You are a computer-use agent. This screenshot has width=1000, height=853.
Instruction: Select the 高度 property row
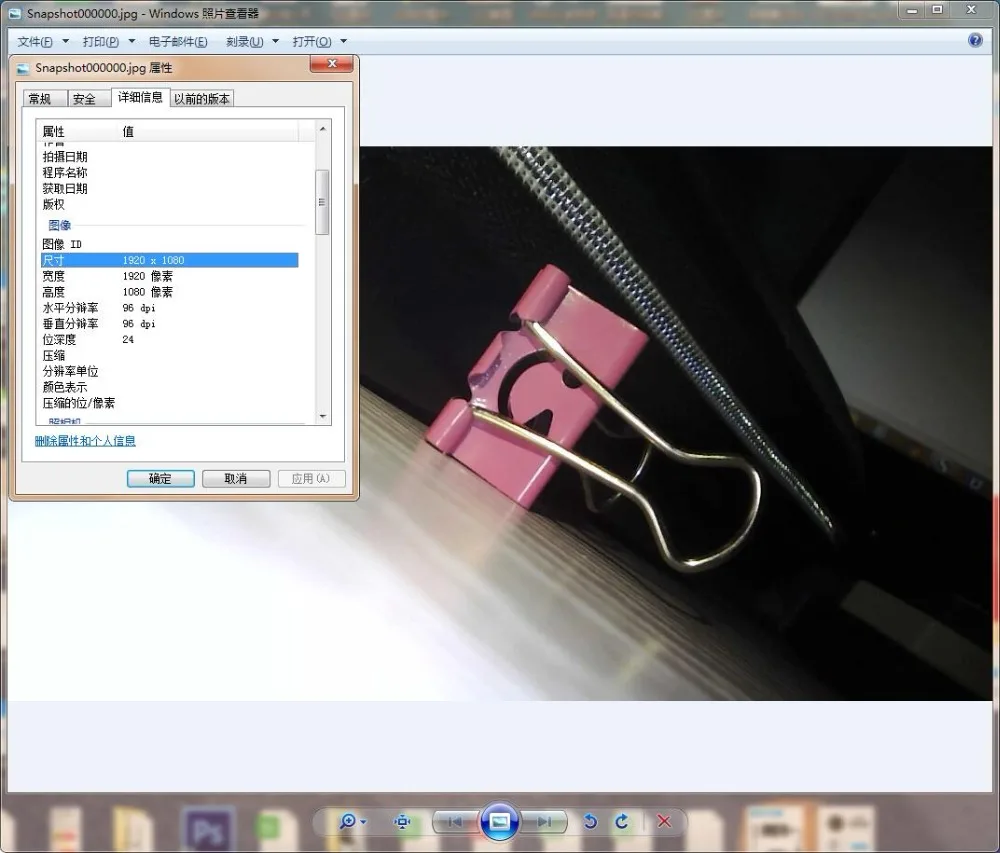[x=169, y=292]
